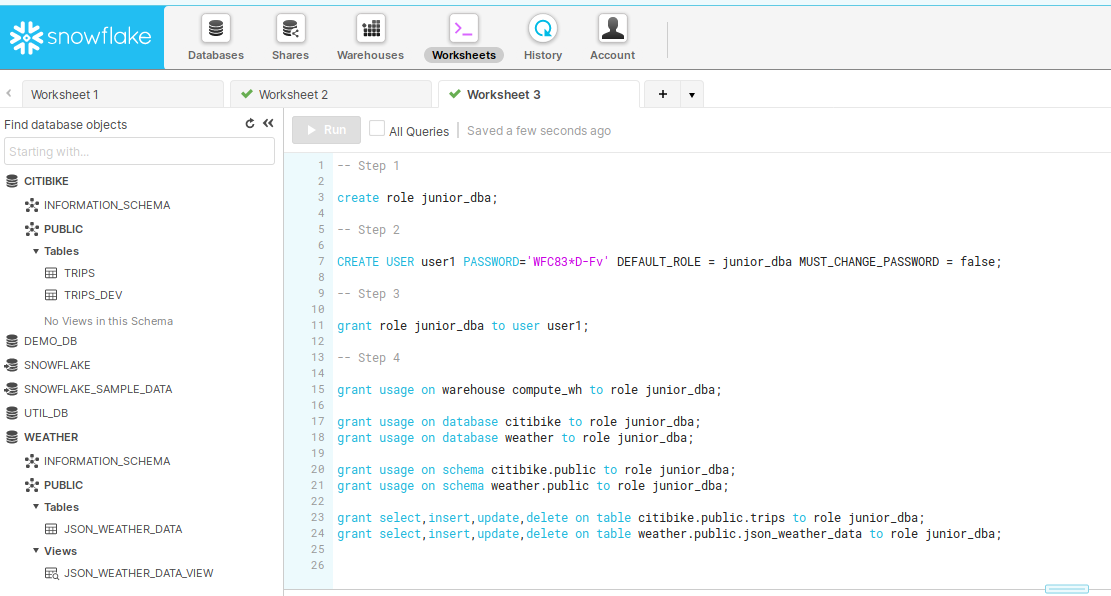The height and width of the screenshot is (596, 1111).
Task: Open the History page icon
Action: [x=542, y=29]
